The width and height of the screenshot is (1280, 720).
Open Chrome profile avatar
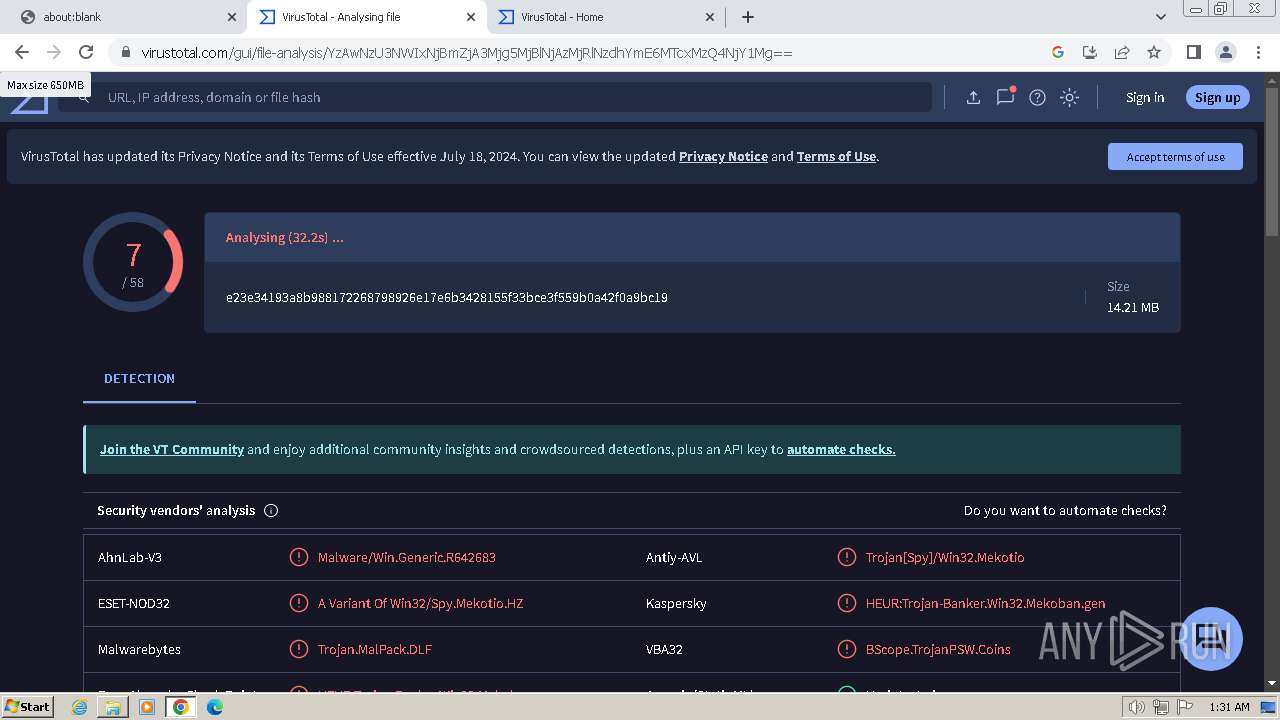point(1225,52)
